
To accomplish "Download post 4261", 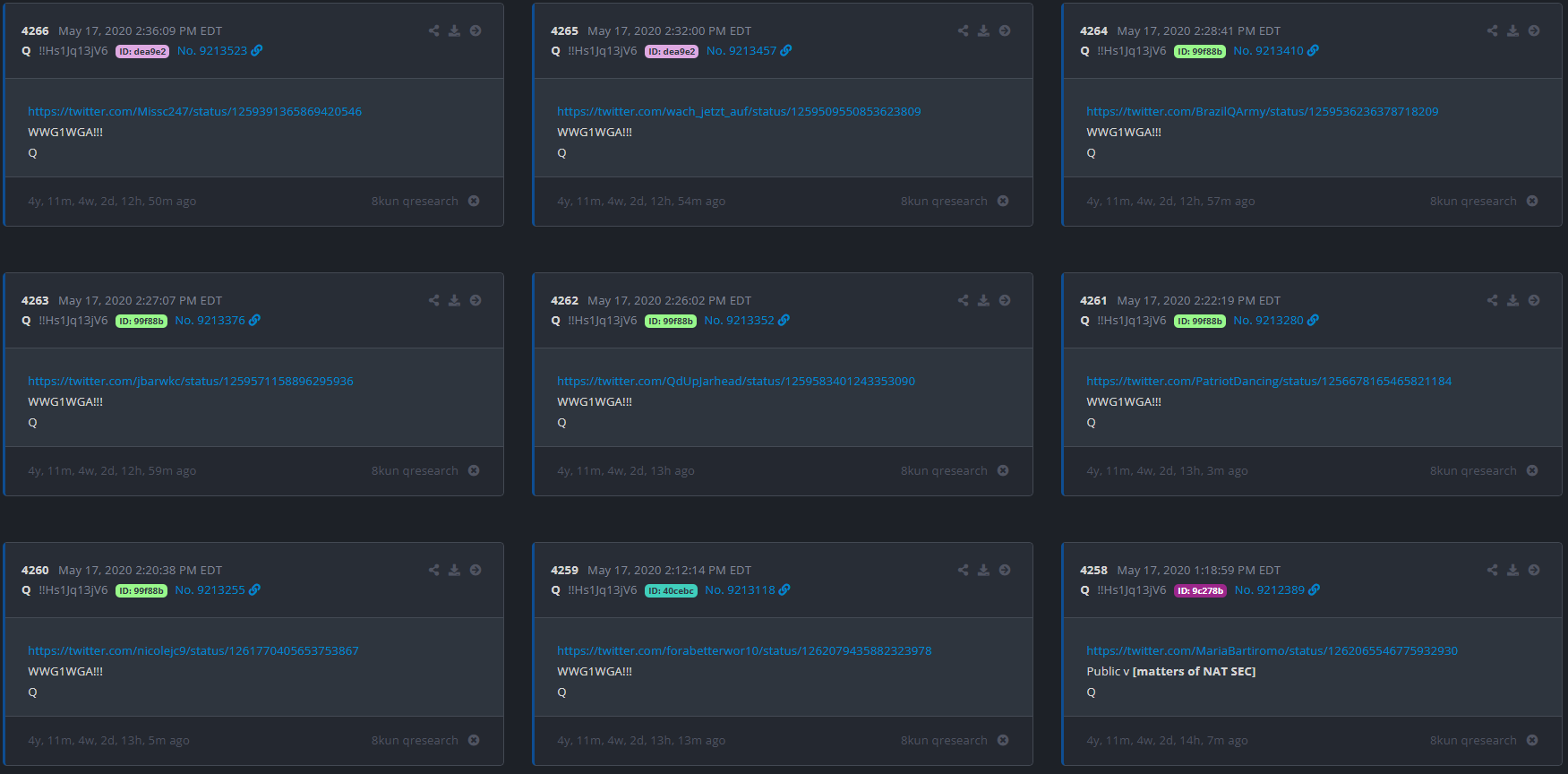I will click(x=1512, y=300).
